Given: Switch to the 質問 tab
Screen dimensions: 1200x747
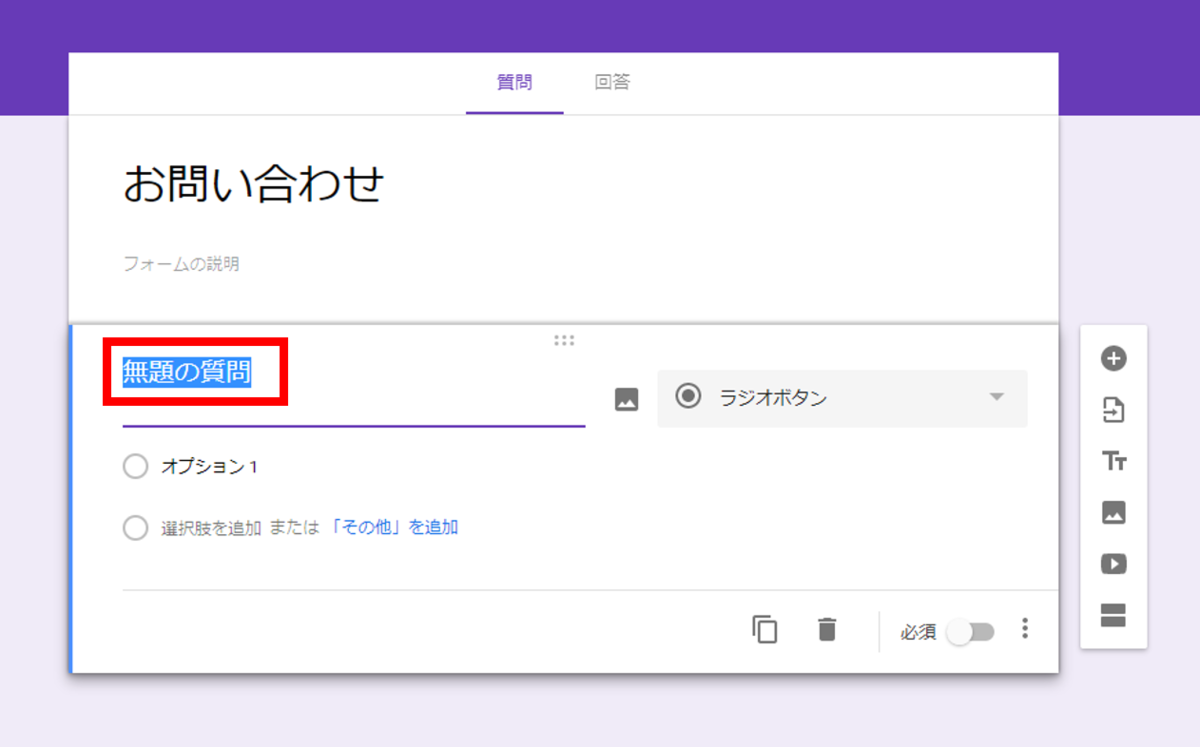Looking at the screenshot, I should pos(514,83).
